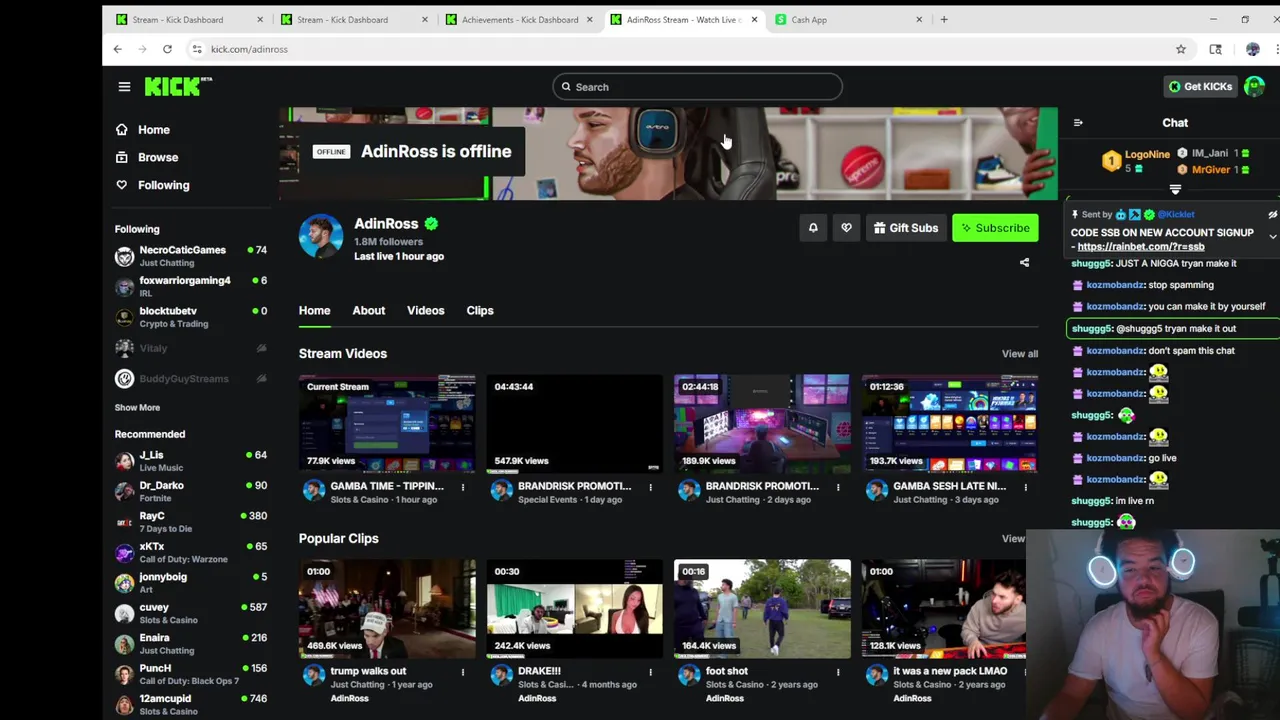Image resolution: width=1280 pixels, height=720 pixels.
Task: Open user profile avatar menu
Action: coord(1254,87)
